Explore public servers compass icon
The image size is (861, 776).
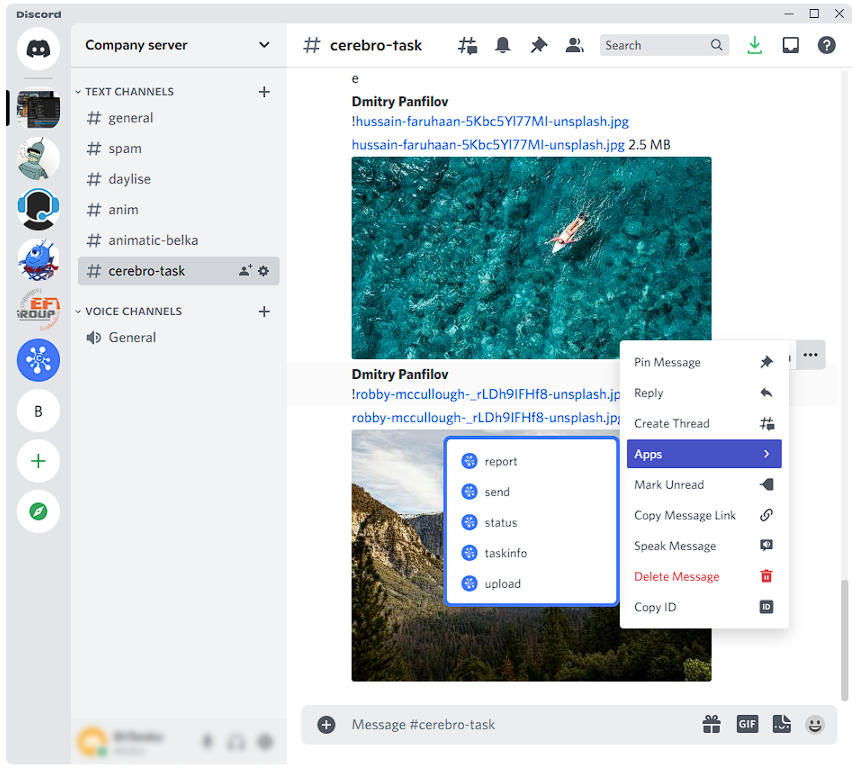pyautogui.click(x=38, y=512)
